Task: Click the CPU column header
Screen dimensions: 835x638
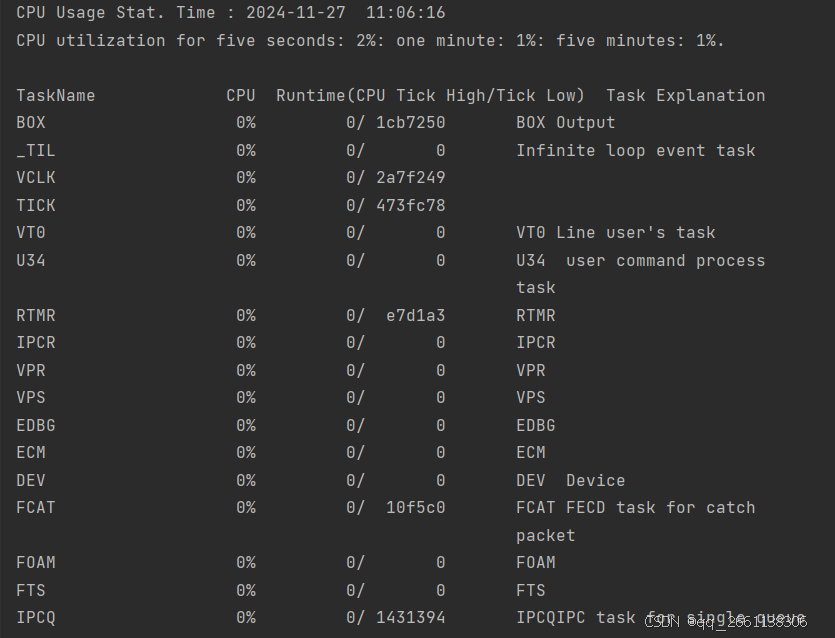Action: [241, 96]
